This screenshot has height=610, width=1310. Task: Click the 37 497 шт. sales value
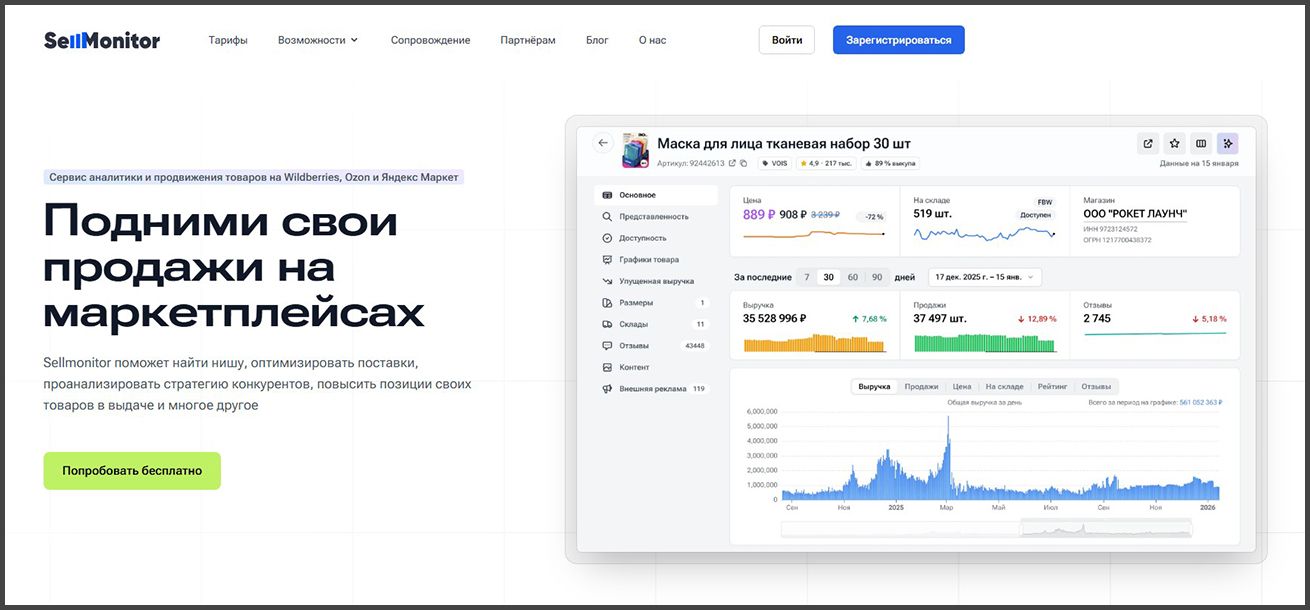(940, 319)
